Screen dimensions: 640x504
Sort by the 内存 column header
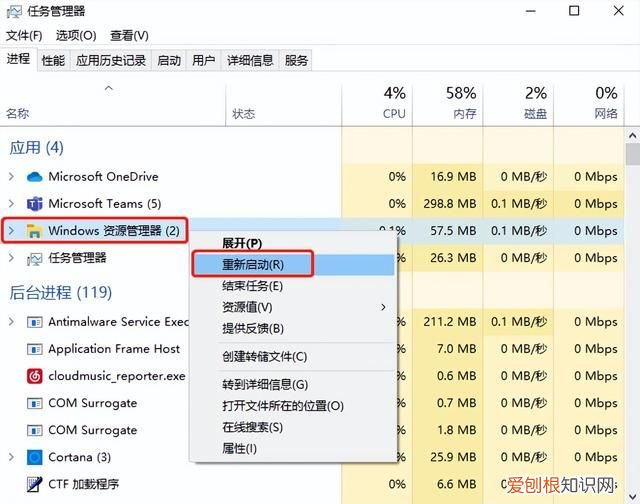click(448, 104)
